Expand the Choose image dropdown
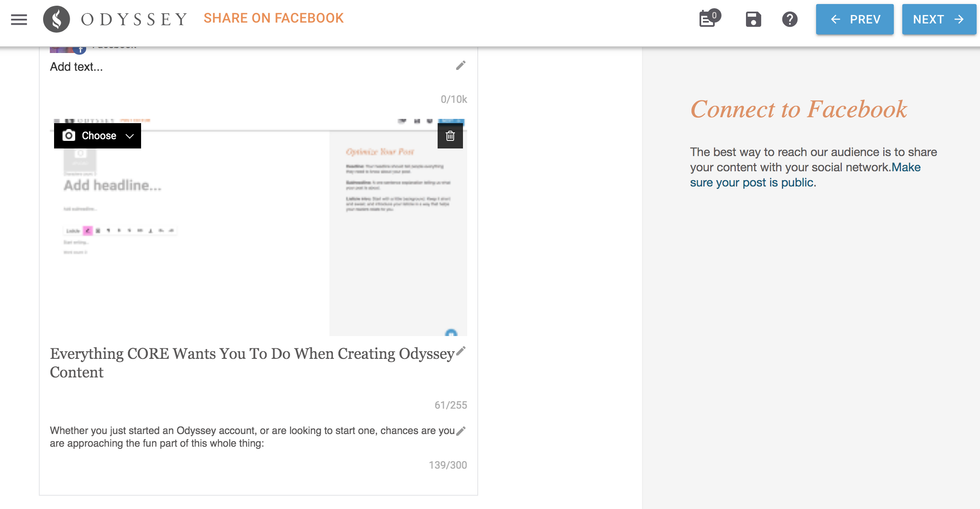980x509 pixels. (x=97, y=136)
